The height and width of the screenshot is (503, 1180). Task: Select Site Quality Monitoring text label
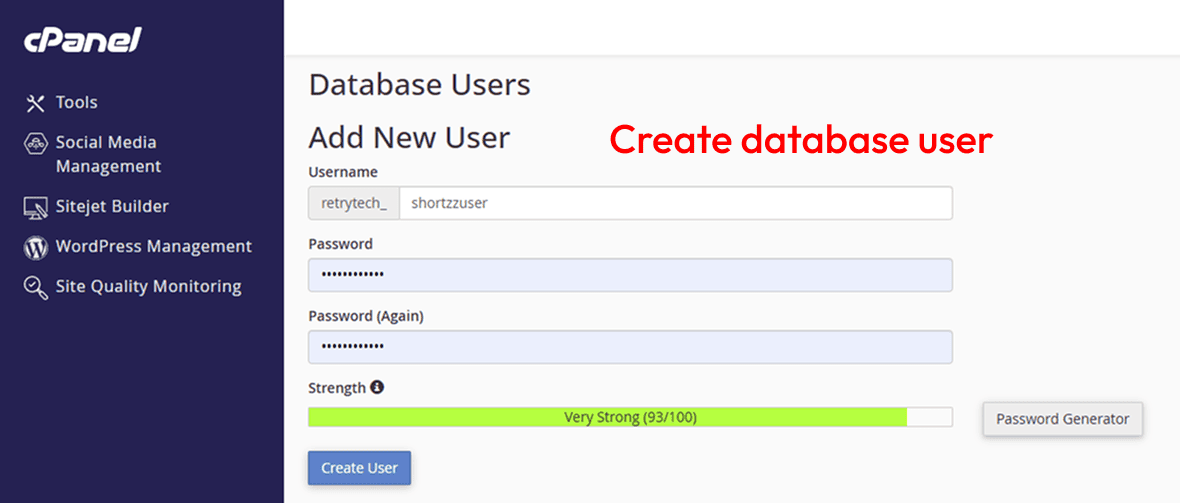pyautogui.click(x=148, y=287)
